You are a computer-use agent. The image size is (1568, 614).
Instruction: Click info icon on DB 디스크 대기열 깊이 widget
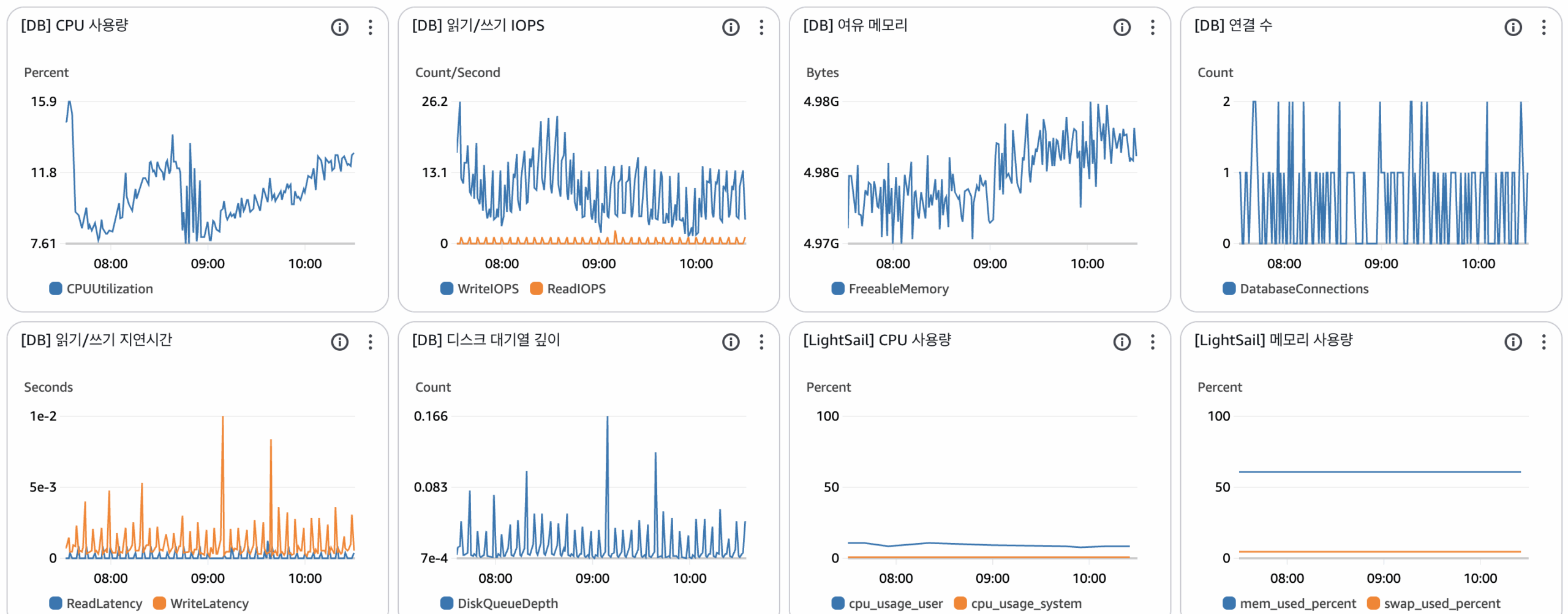[730, 342]
